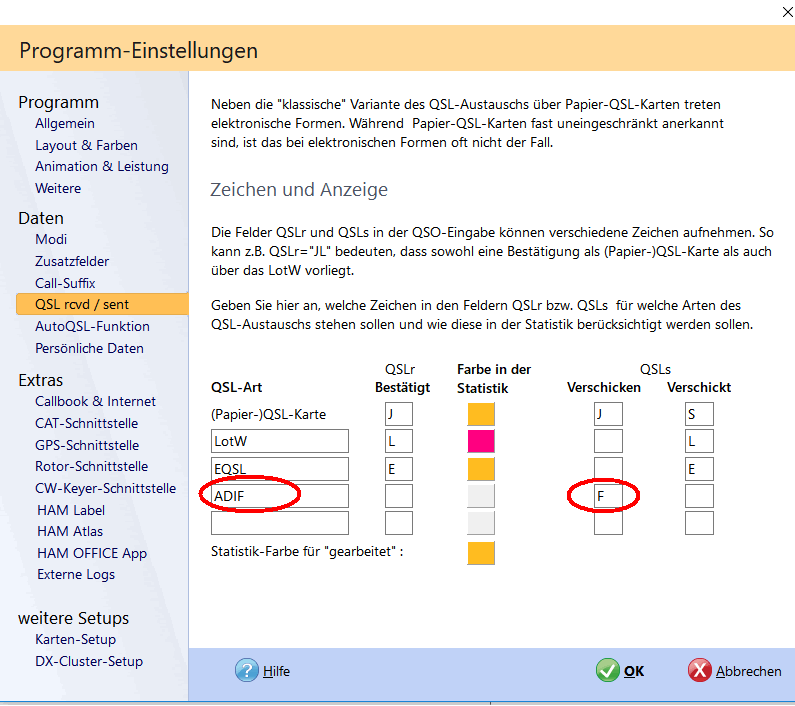Click the EQSL QSL-Art name field

280,469
